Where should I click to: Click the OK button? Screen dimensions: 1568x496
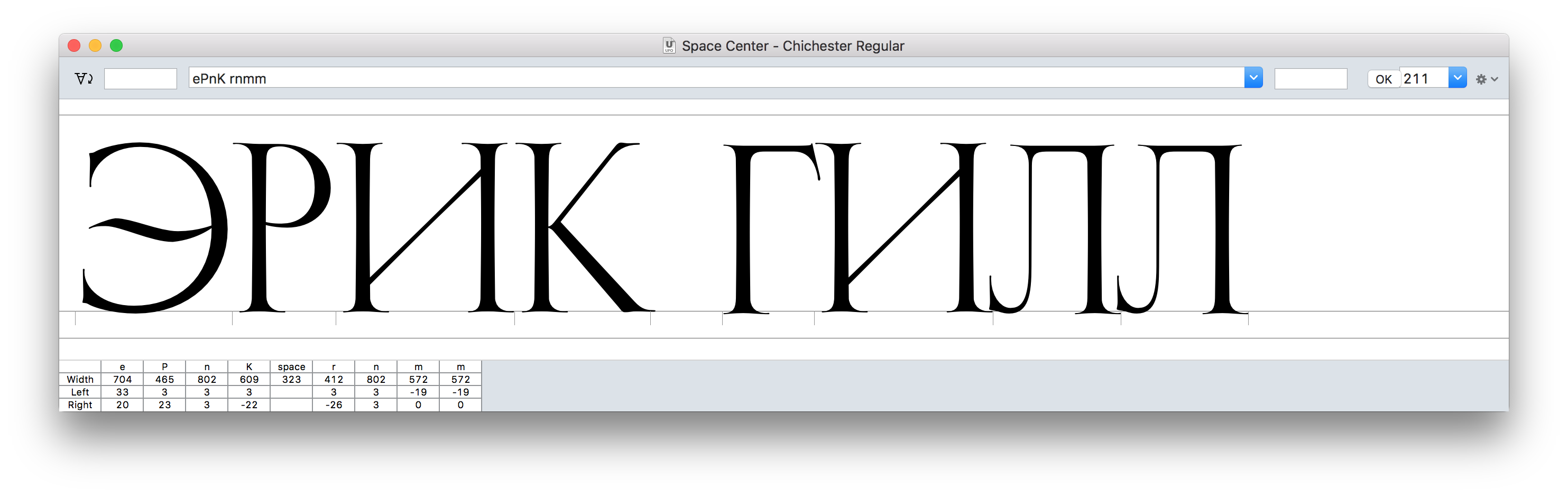click(x=1383, y=79)
